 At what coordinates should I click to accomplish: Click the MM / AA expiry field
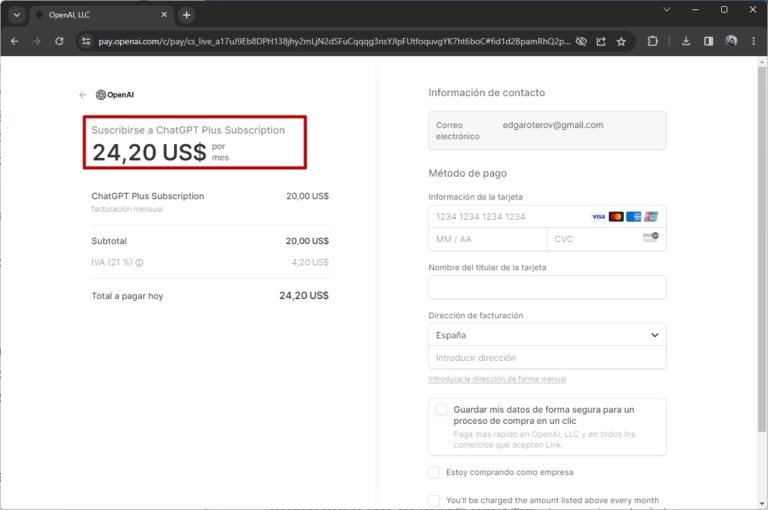coord(487,239)
